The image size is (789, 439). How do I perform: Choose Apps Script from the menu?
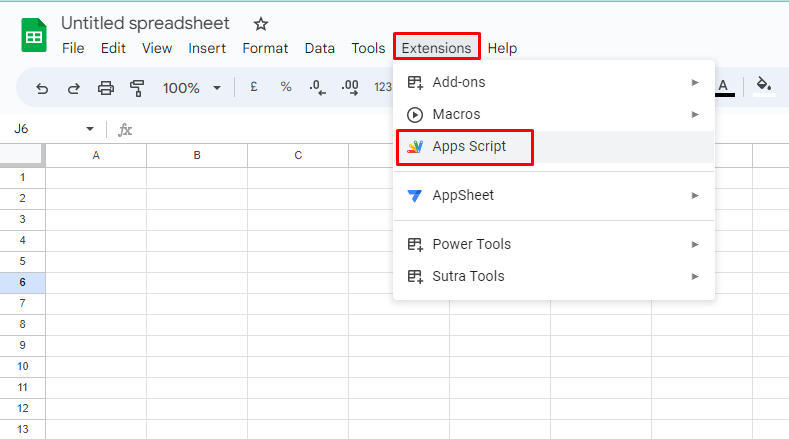pyautogui.click(x=554, y=147)
